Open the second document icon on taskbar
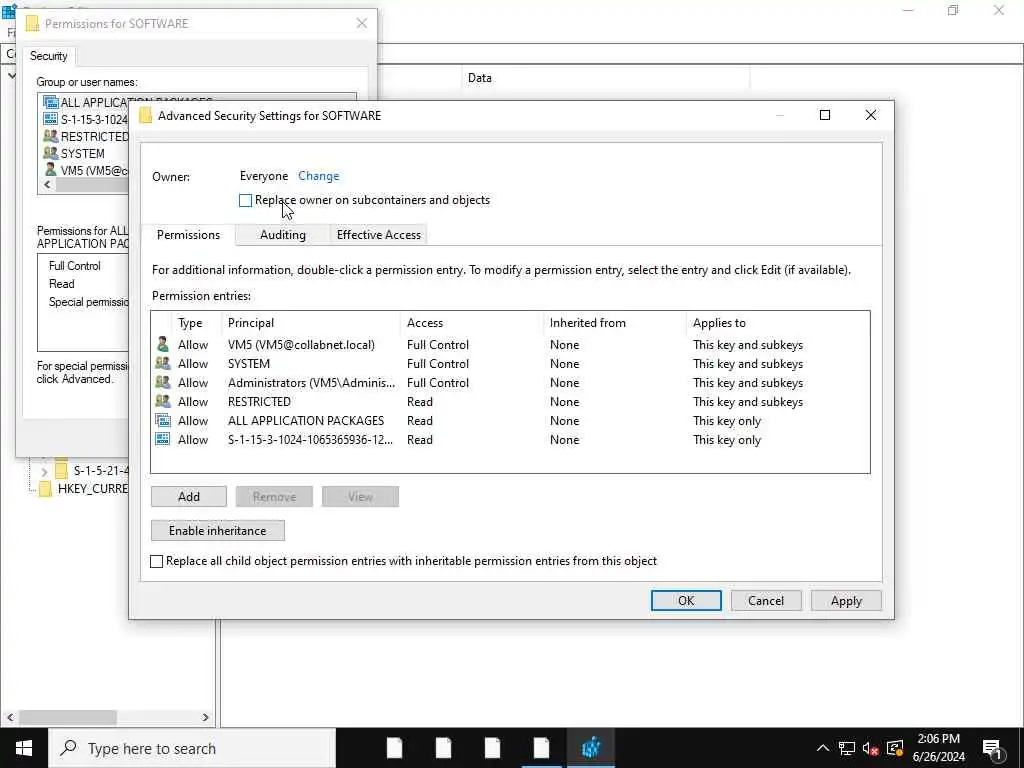 (443, 748)
